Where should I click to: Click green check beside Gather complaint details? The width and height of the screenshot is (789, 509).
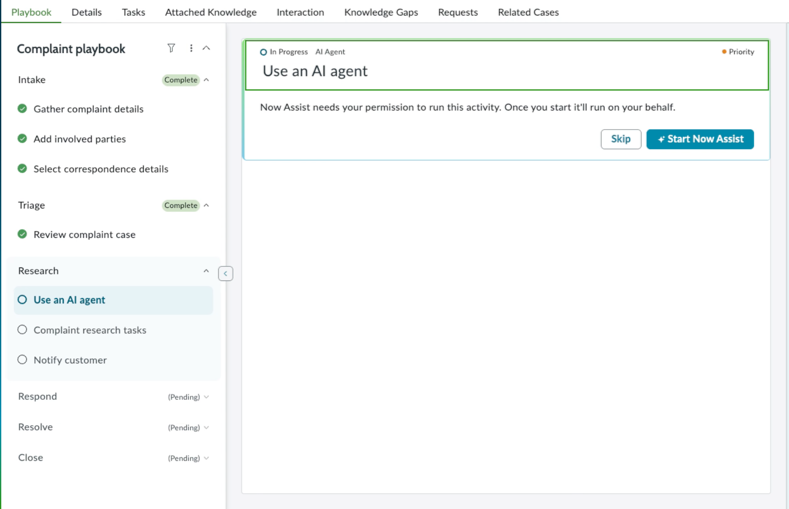click(22, 109)
